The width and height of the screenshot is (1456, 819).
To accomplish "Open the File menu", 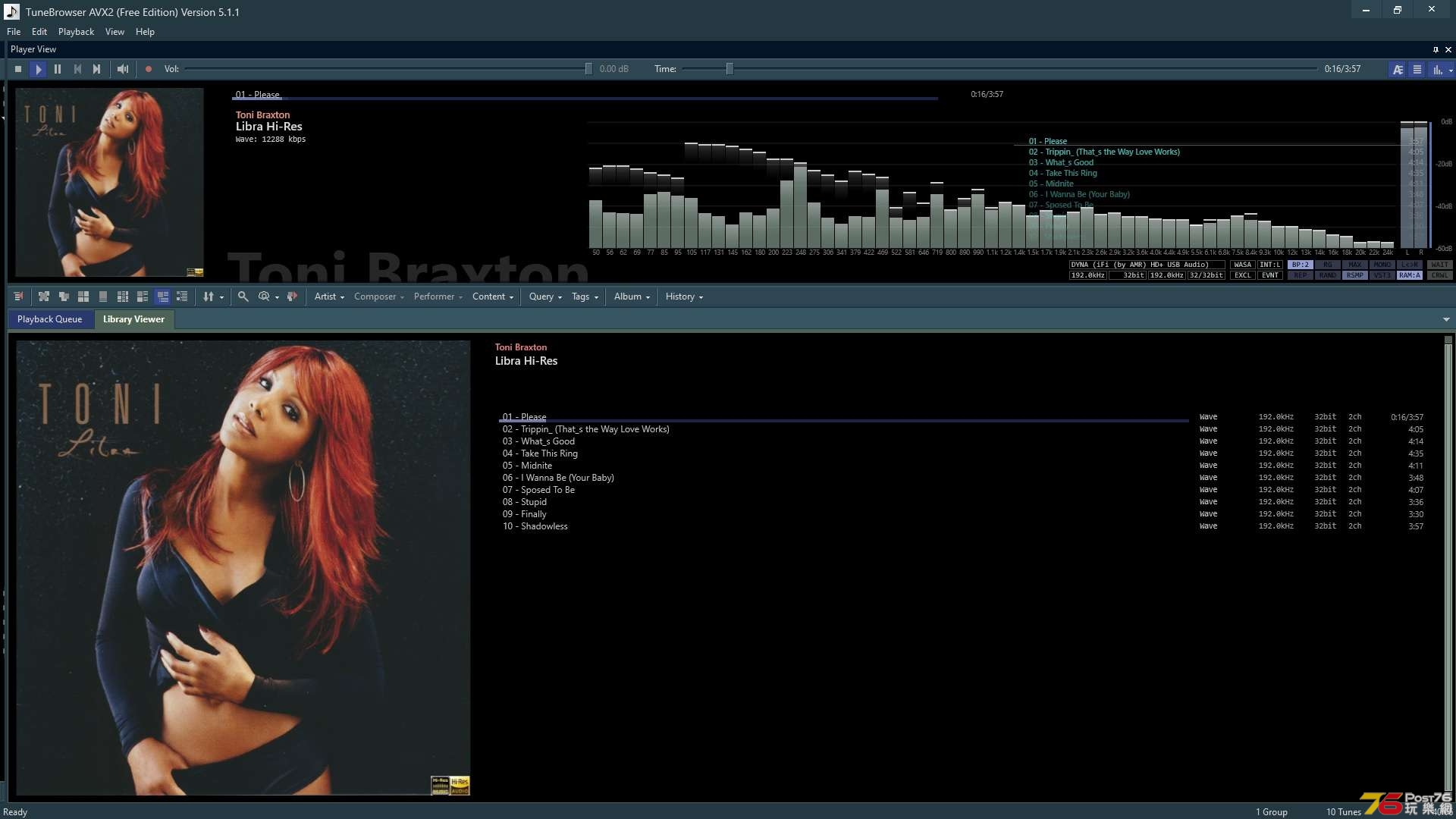I will (14, 32).
